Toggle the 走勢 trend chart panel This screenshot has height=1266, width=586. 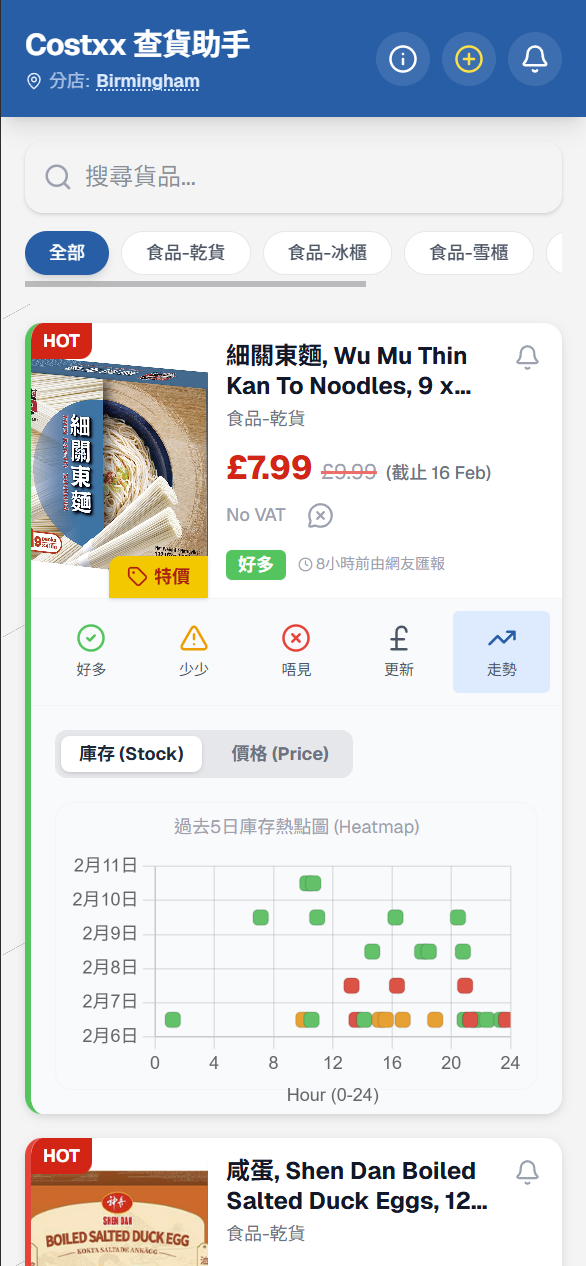pos(501,652)
